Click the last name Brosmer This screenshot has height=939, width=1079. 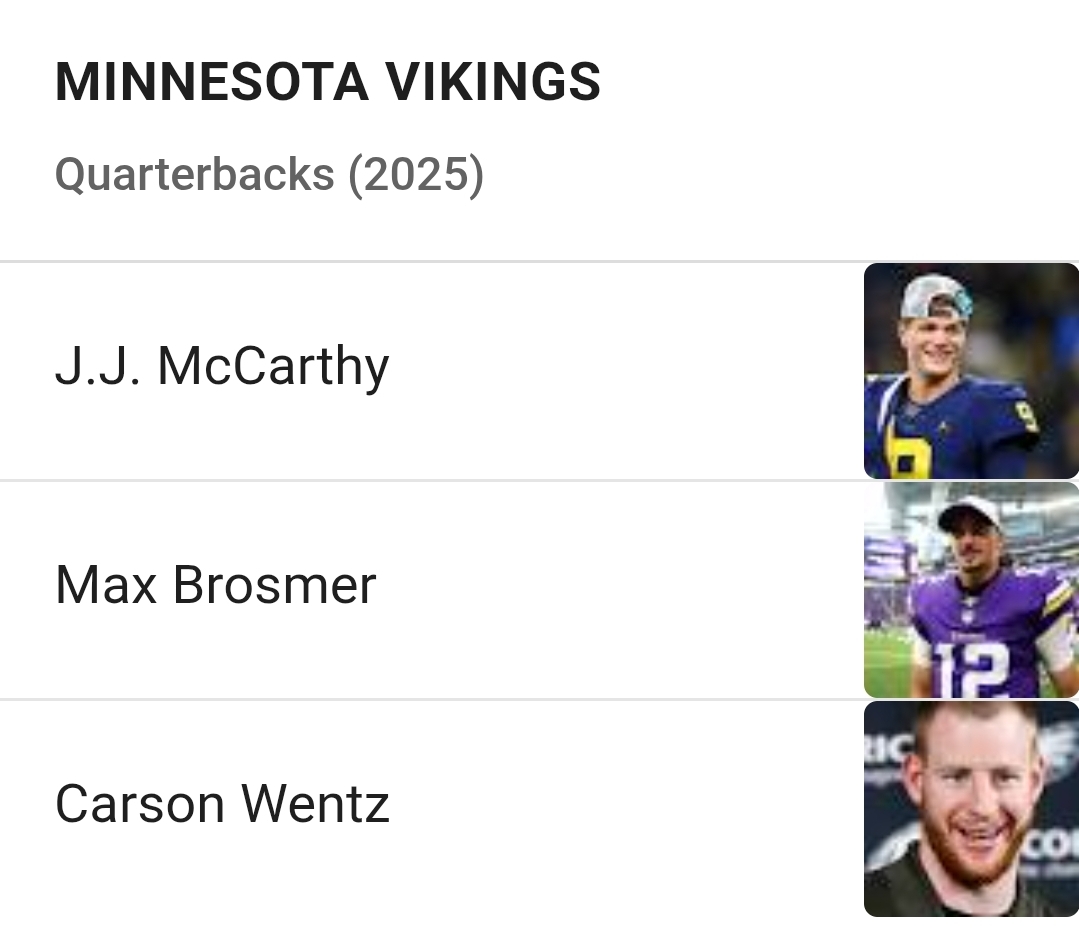274,585
